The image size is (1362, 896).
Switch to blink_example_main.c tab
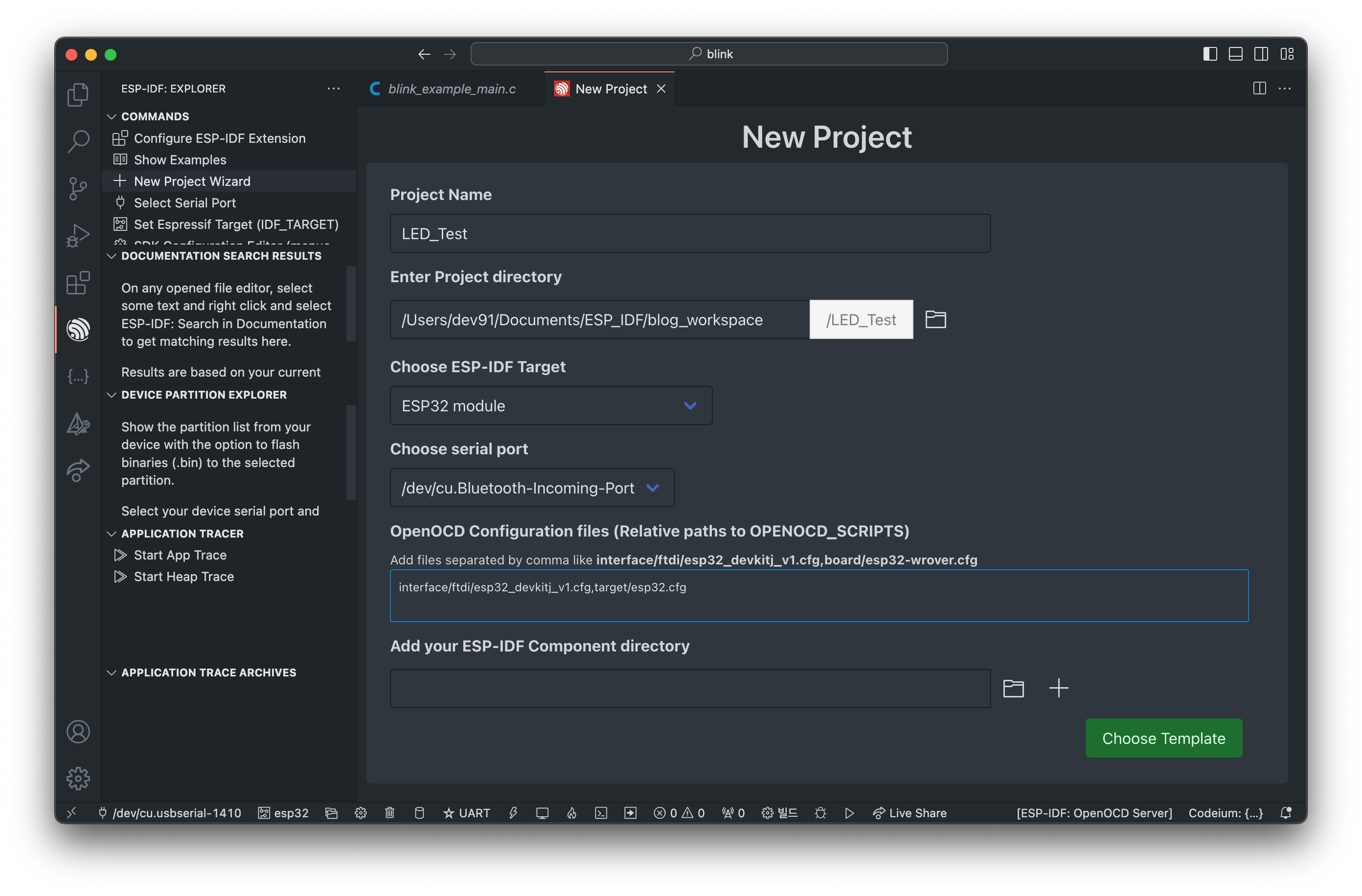tap(451, 89)
